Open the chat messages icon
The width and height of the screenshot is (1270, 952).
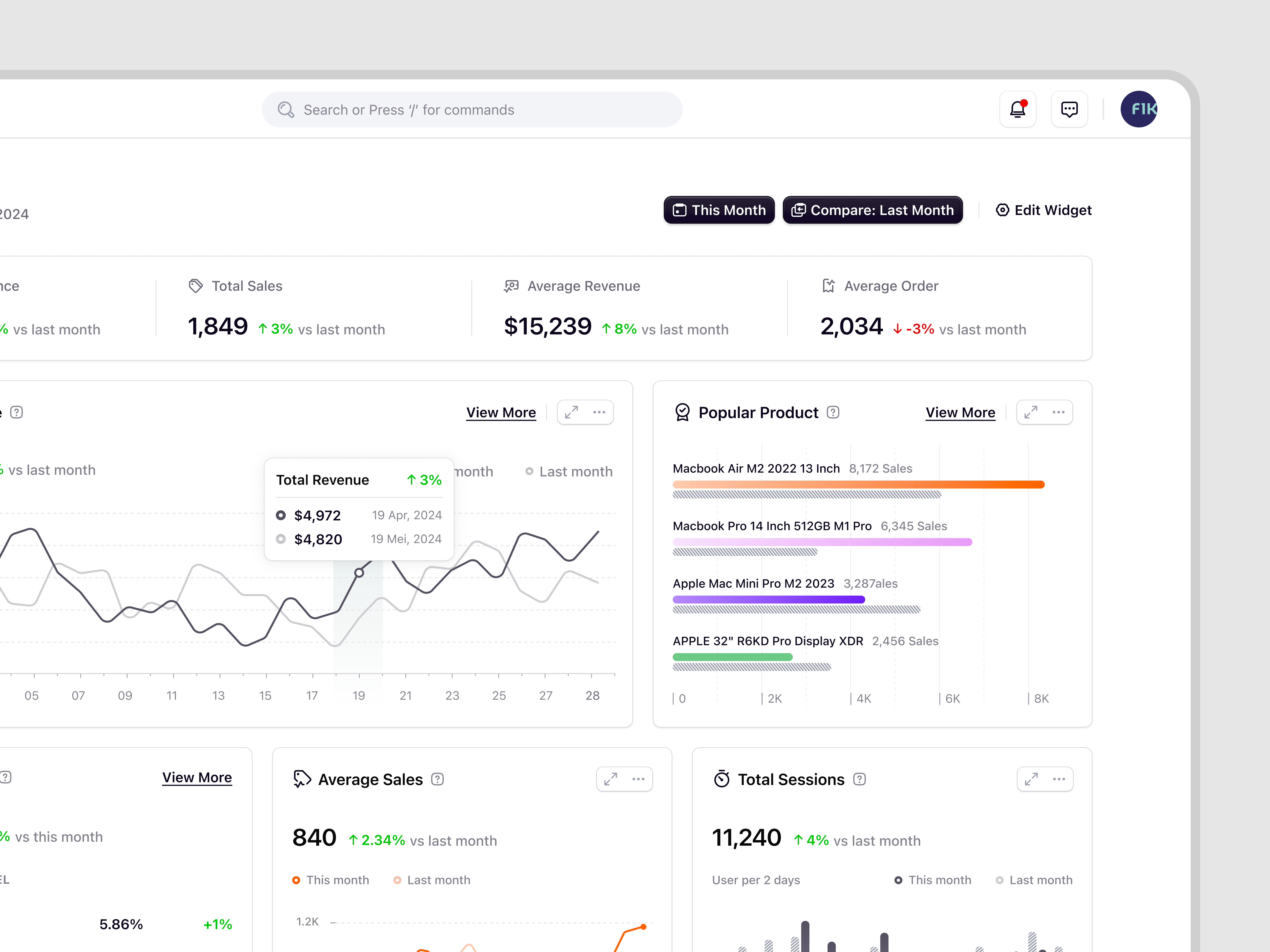(1069, 109)
